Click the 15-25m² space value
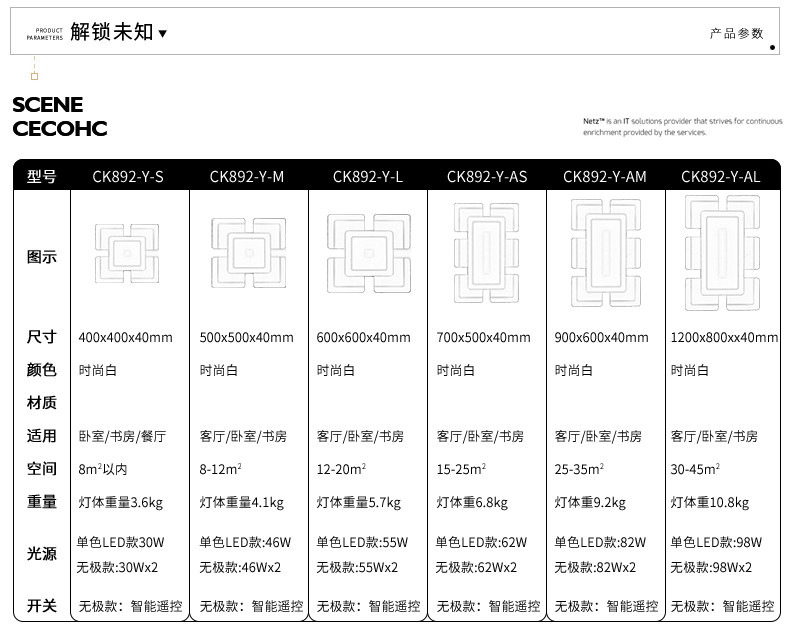Image resolution: width=790 pixels, height=634 pixels. (x=461, y=469)
